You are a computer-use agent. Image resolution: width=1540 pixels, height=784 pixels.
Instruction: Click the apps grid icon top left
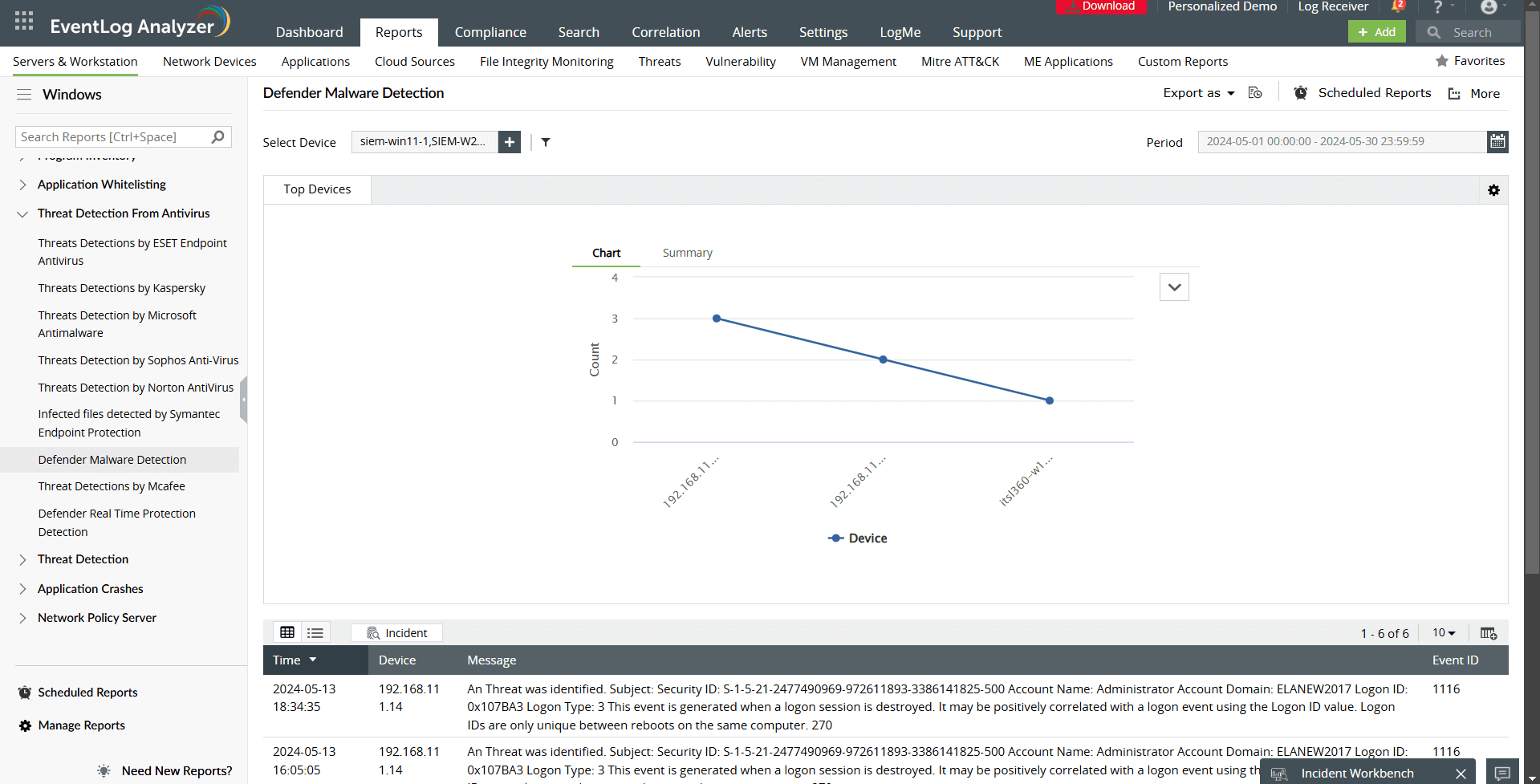tap(23, 20)
